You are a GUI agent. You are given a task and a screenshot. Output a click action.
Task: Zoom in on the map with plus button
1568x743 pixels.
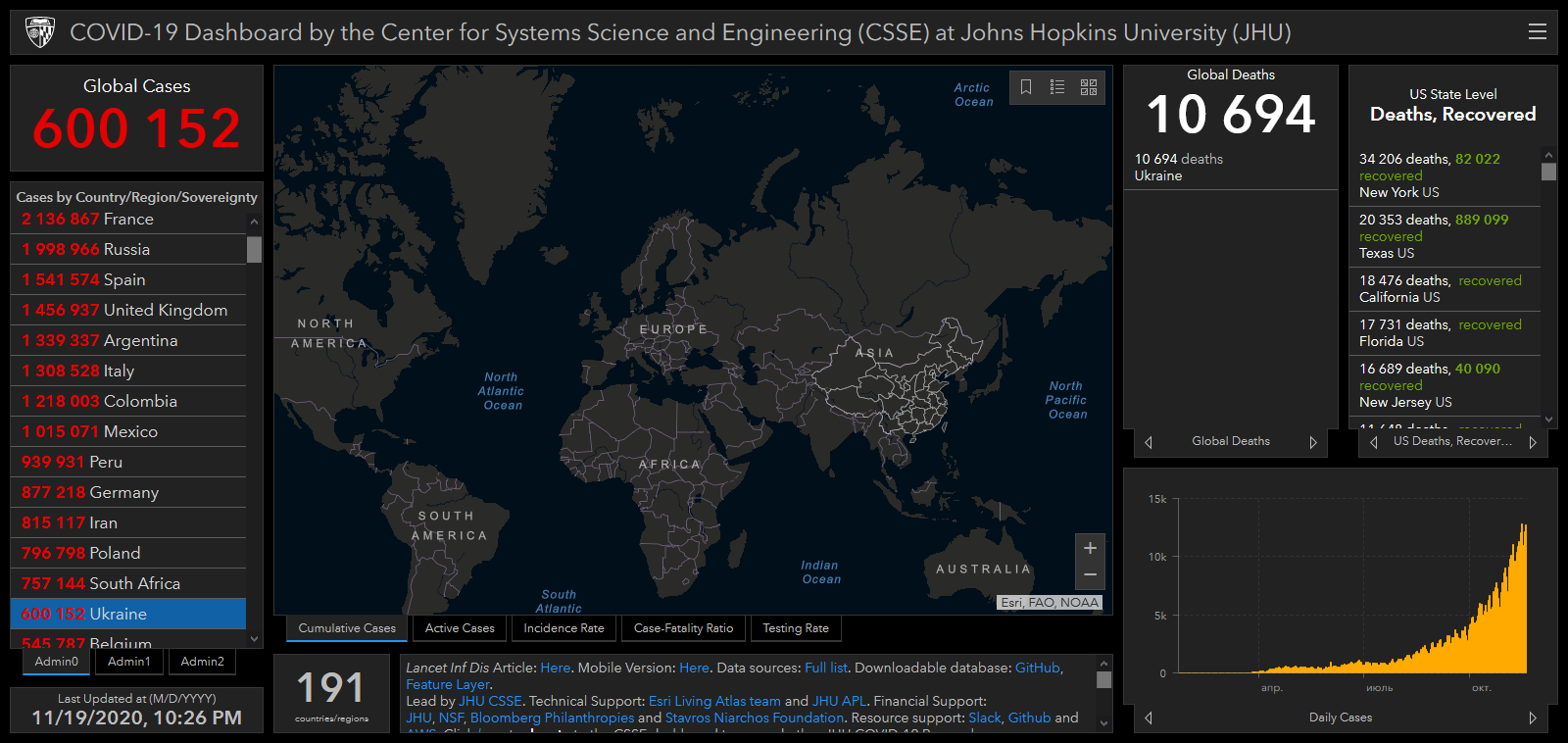(1090, 548)
